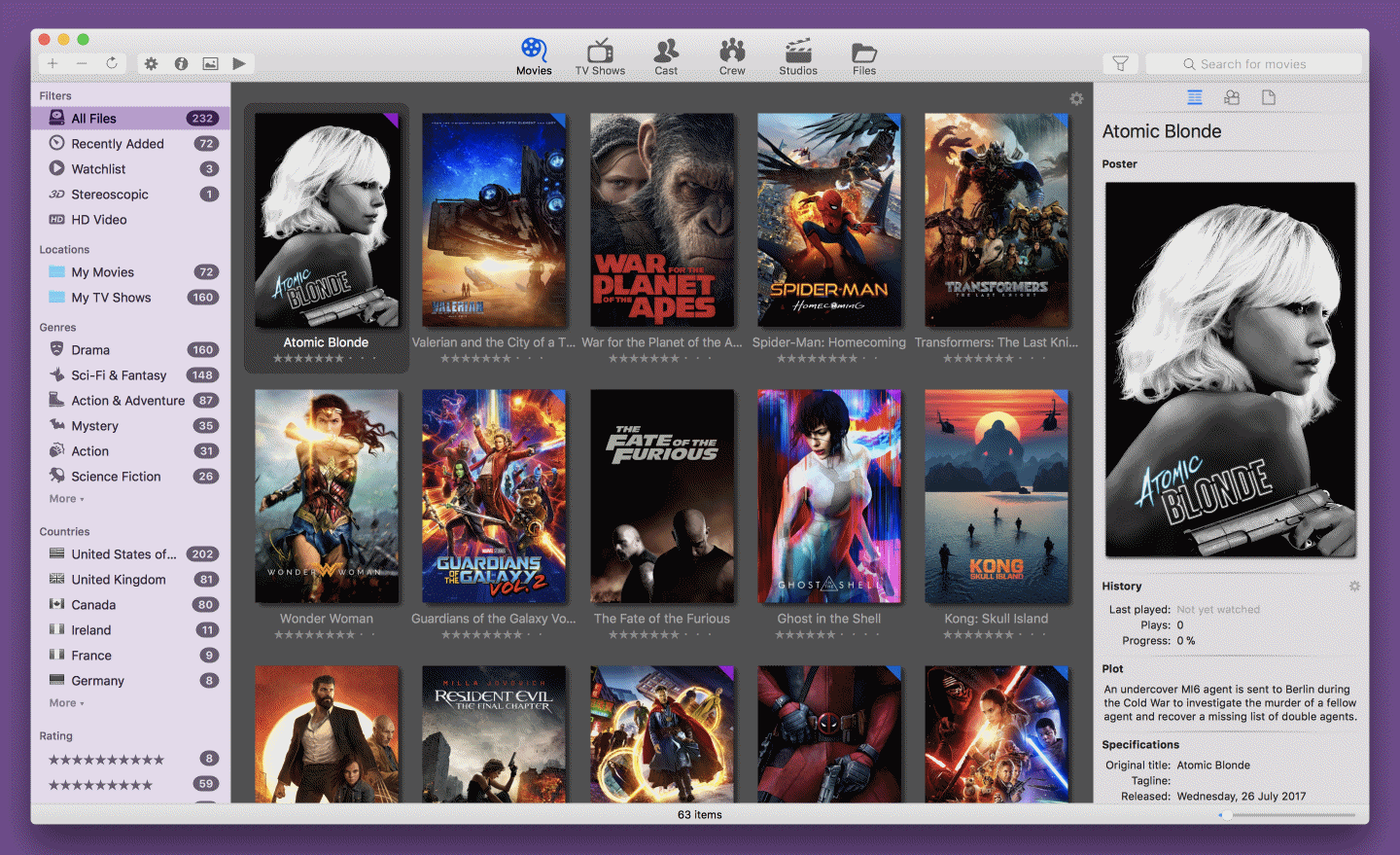Open grid view options gear
The width and height of the screenshot is (1400, 855).
tap(1076, 98)
